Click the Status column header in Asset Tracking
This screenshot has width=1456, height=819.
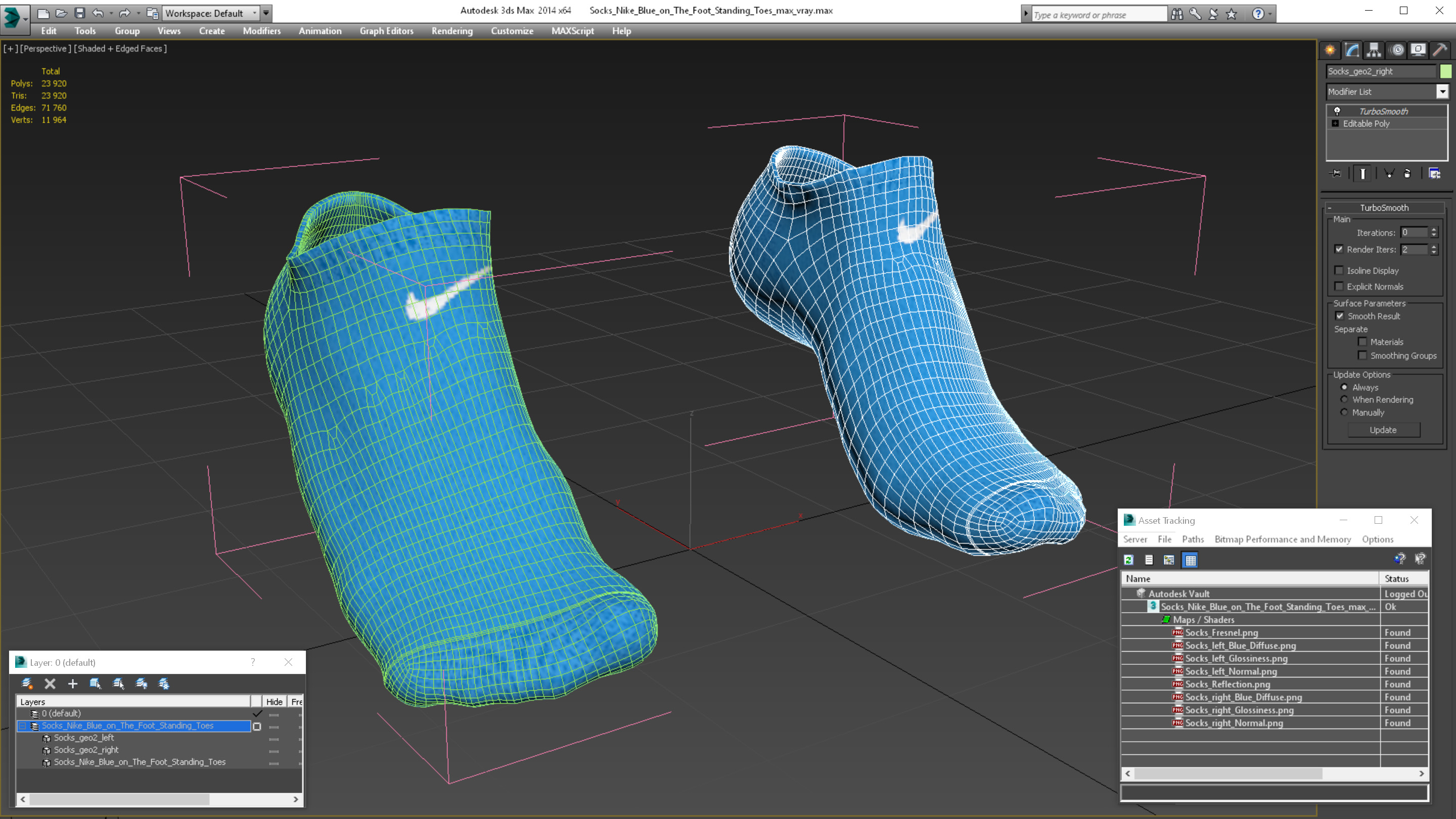point(1403,579)
